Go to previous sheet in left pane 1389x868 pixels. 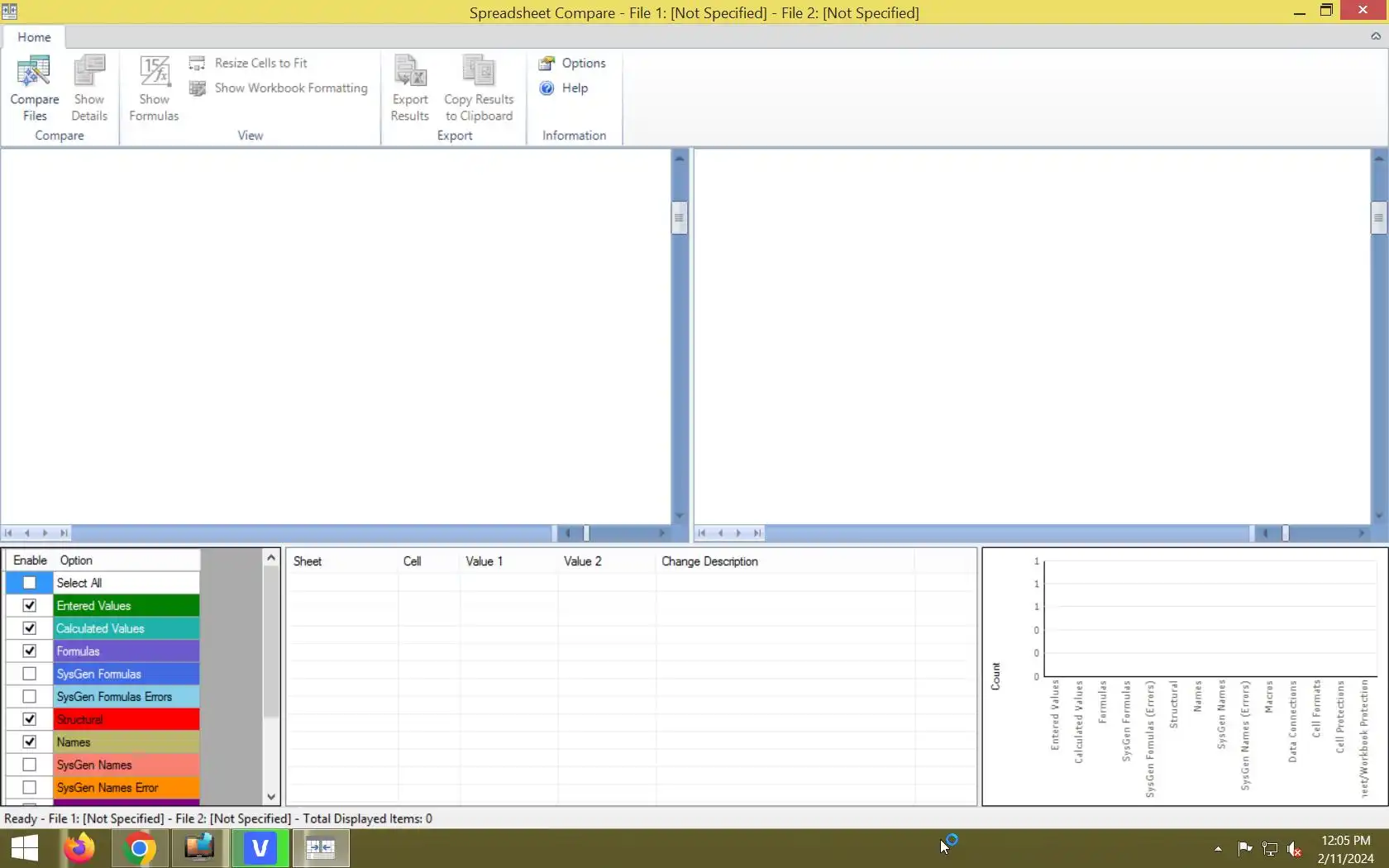pos(26,533)
